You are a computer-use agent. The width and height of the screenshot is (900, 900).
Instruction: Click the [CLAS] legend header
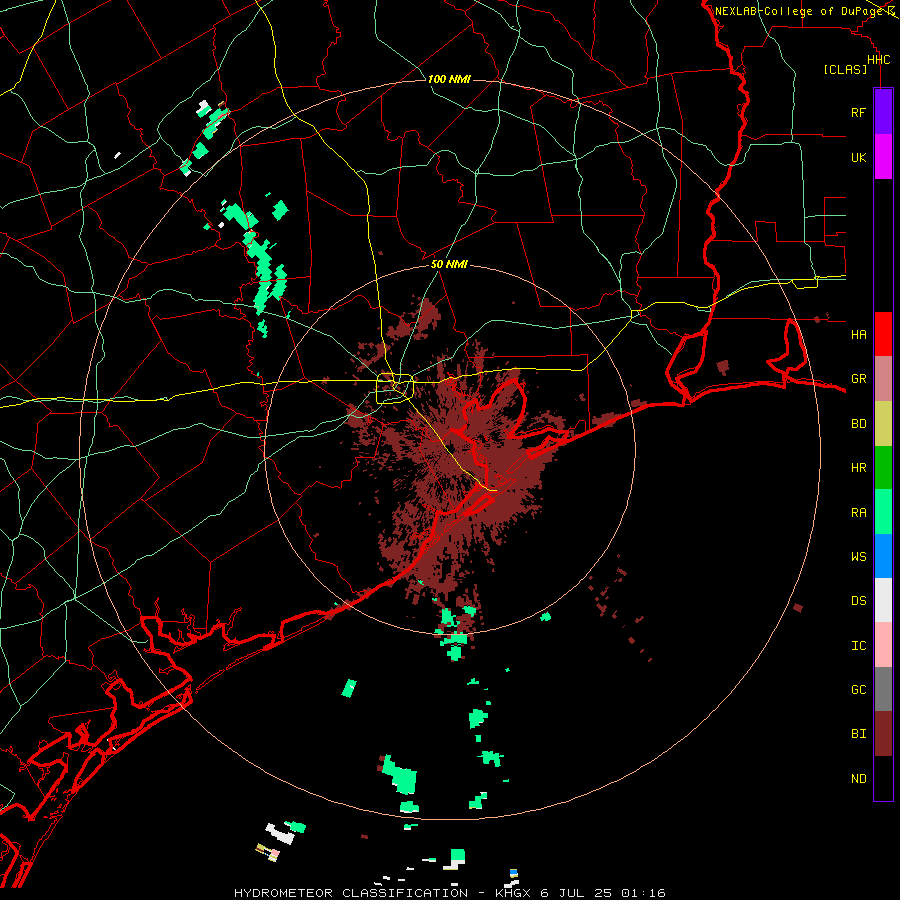point(845,70)
